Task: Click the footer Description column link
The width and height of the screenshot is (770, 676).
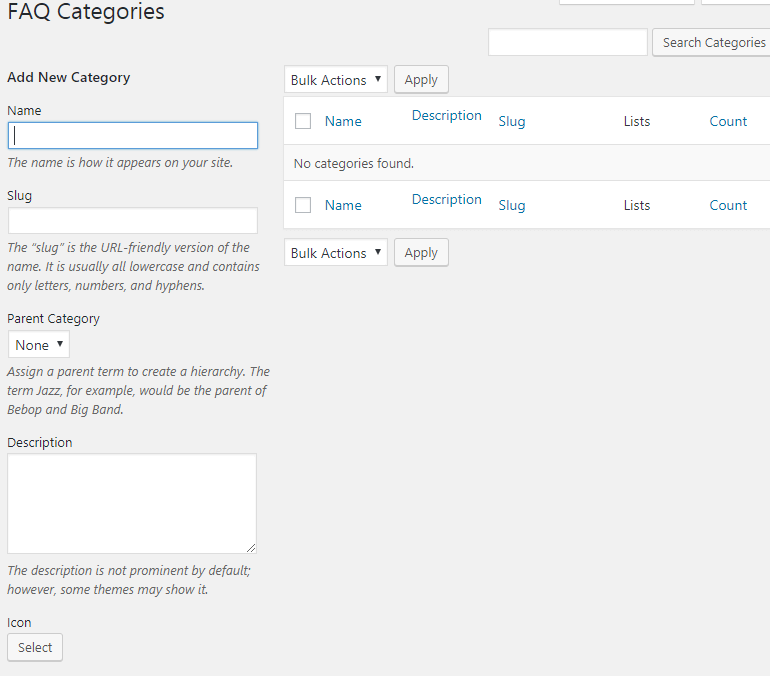Action: 447,200
